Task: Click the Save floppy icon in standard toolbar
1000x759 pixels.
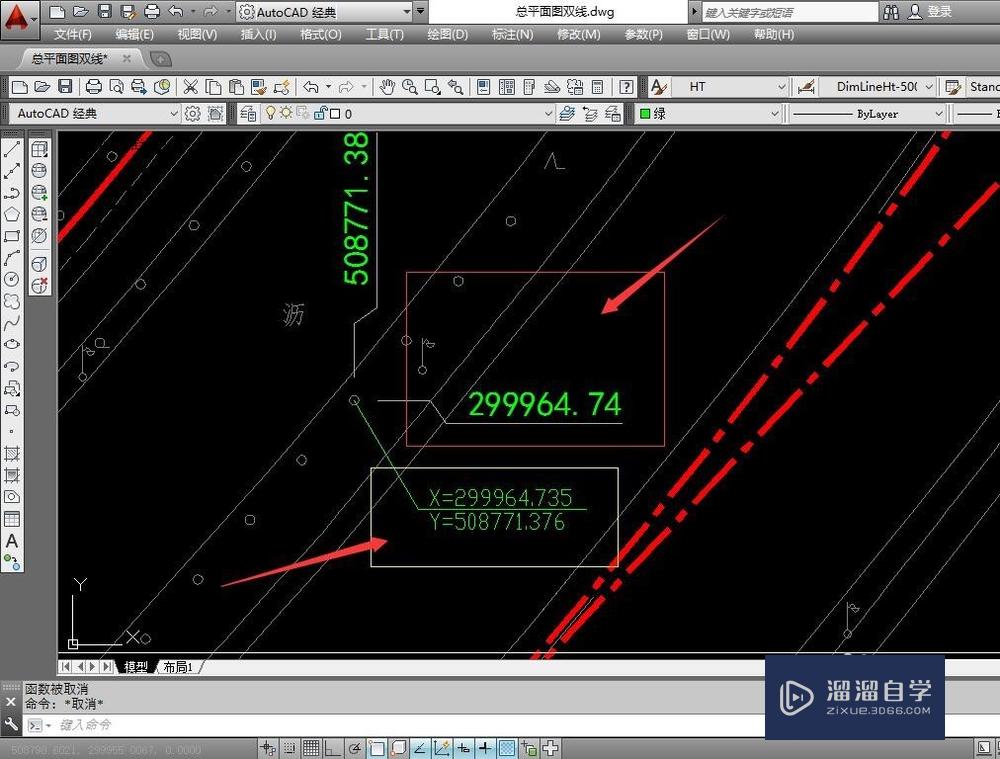Action: point(65,86)
